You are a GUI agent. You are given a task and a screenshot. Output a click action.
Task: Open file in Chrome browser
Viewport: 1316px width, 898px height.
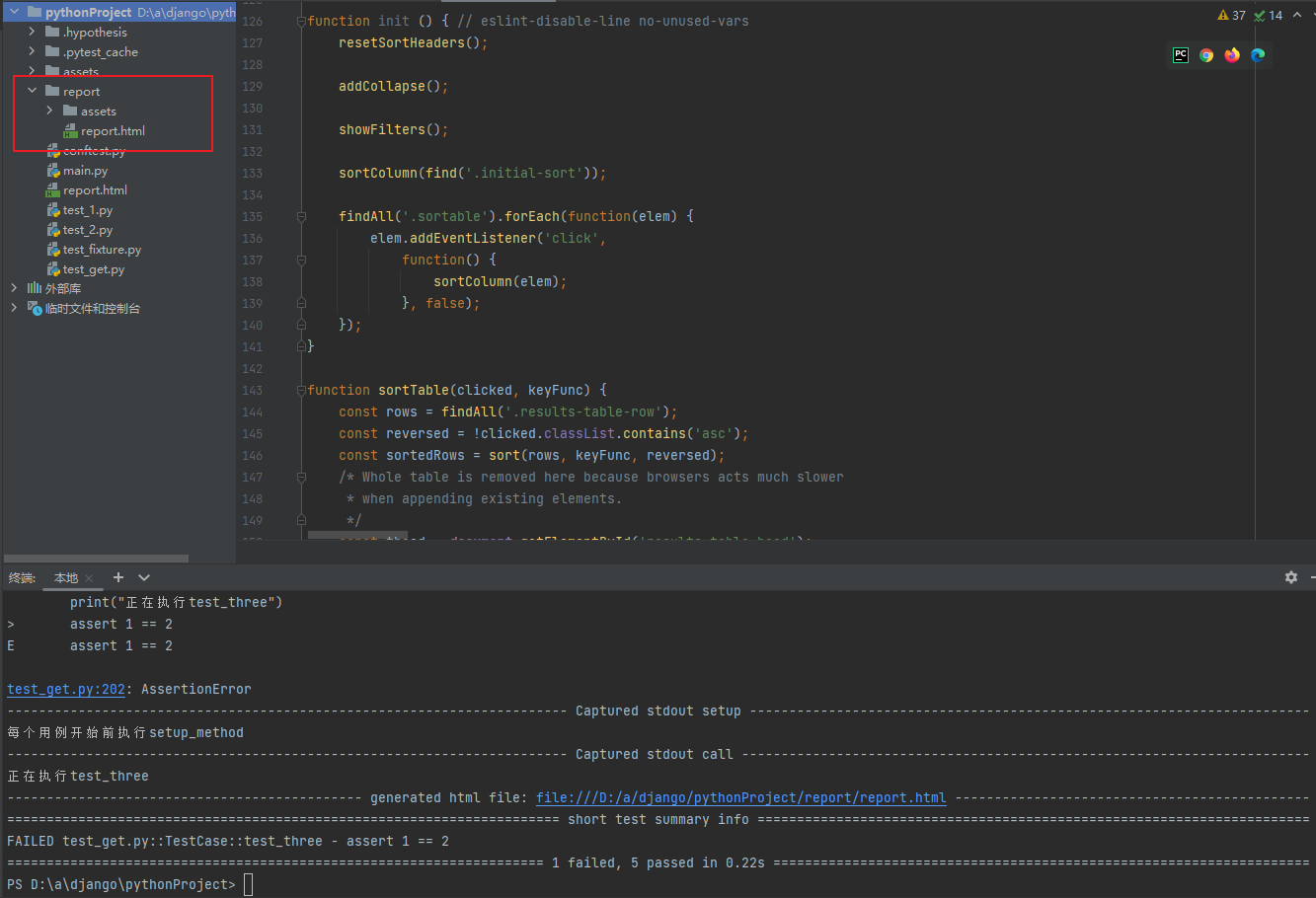point(1206,55)
